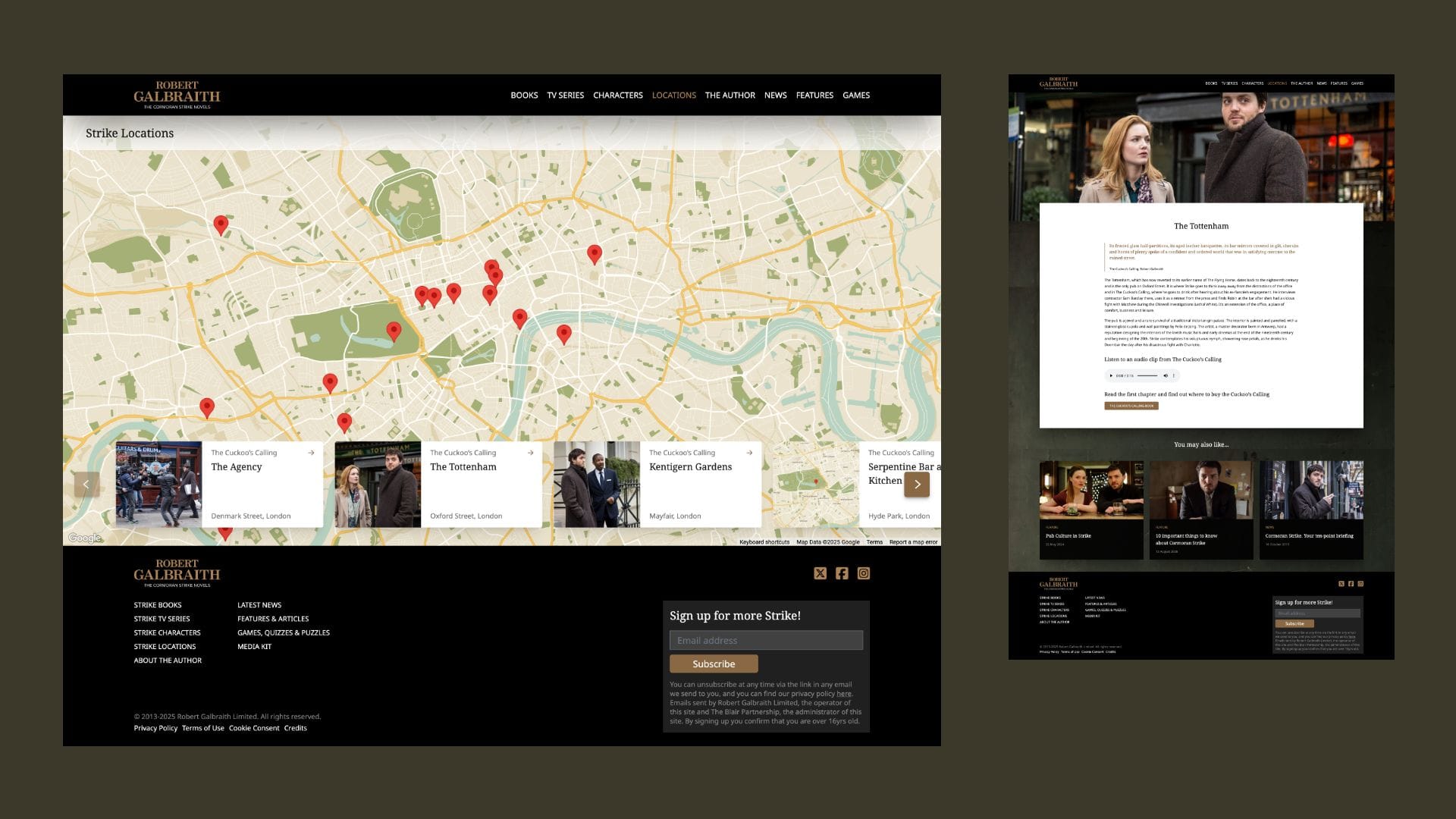1456x819 pixels.
Task: Open STRIKE LOCATIONS footer link on Locations page
Action: point(165,647)
